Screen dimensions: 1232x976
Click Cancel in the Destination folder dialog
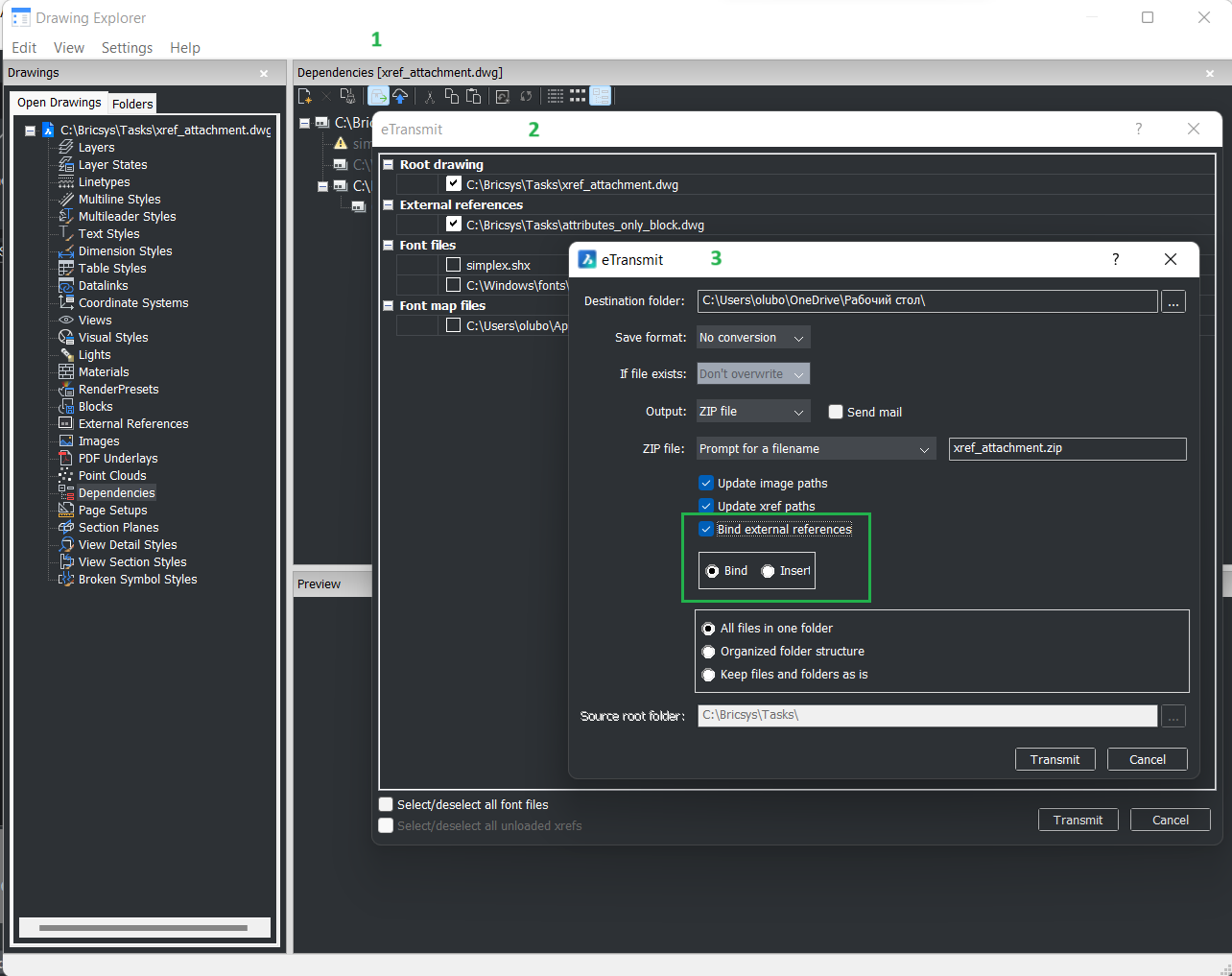point(1148,759)
